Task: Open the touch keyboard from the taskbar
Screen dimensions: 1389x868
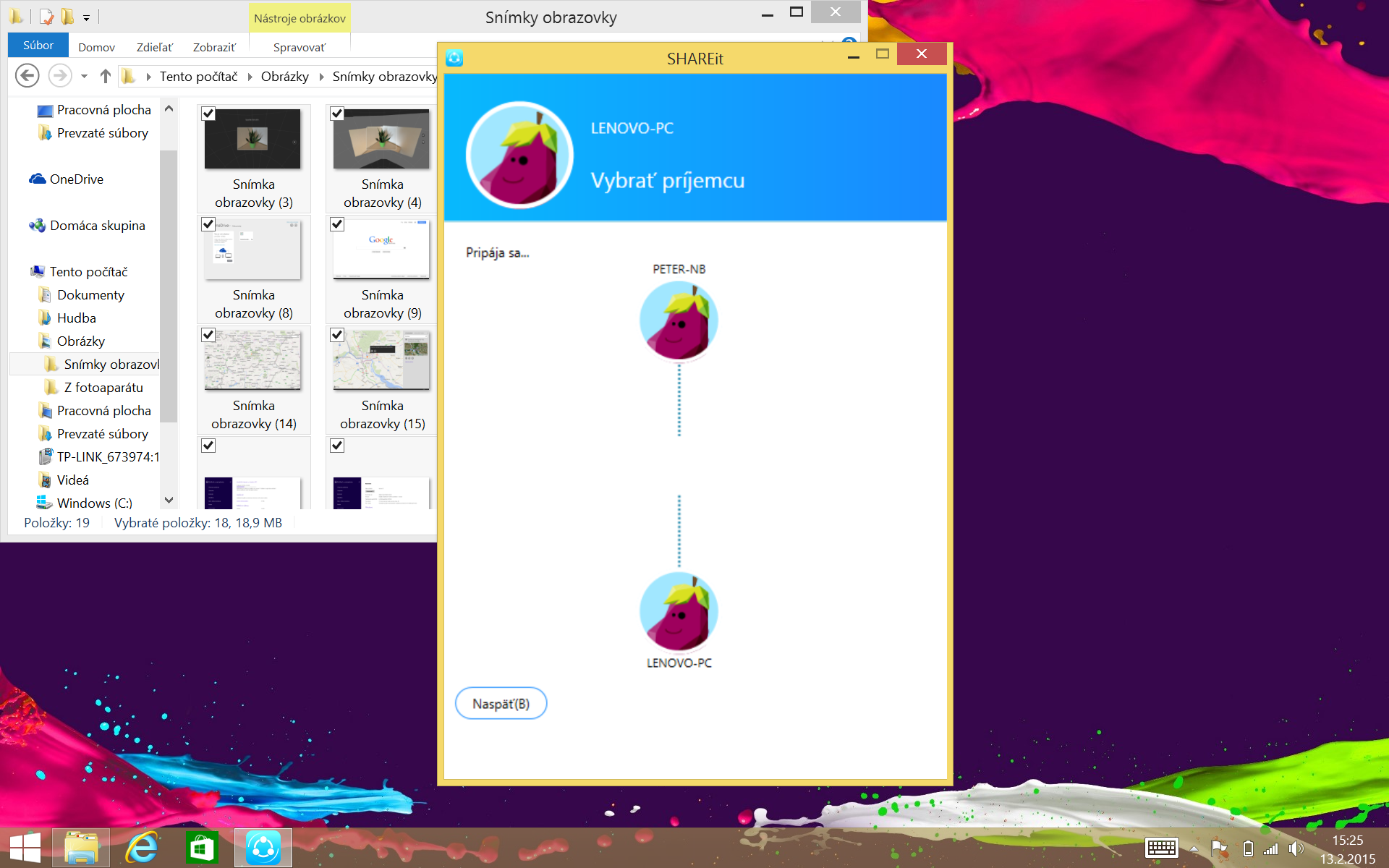Action: pyautogui.click(x=1162, y=848)
